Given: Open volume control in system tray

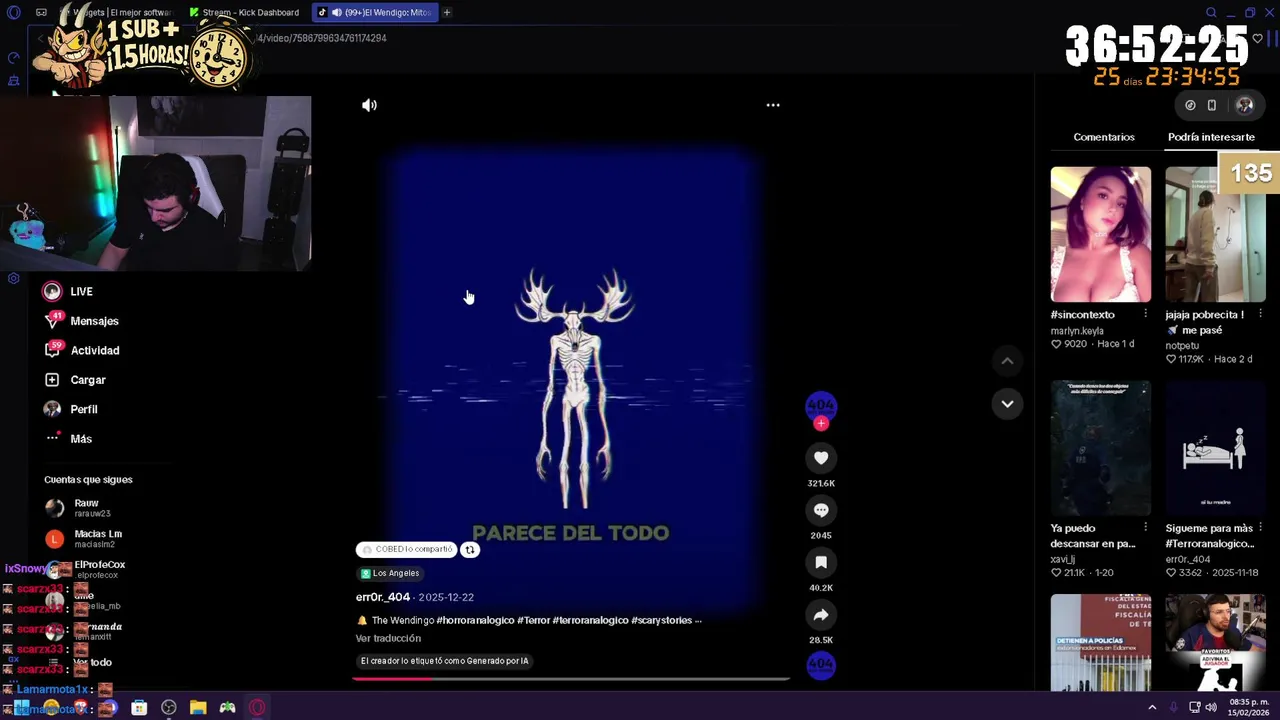Looking at the screenshot, I should coord(1211,707).
